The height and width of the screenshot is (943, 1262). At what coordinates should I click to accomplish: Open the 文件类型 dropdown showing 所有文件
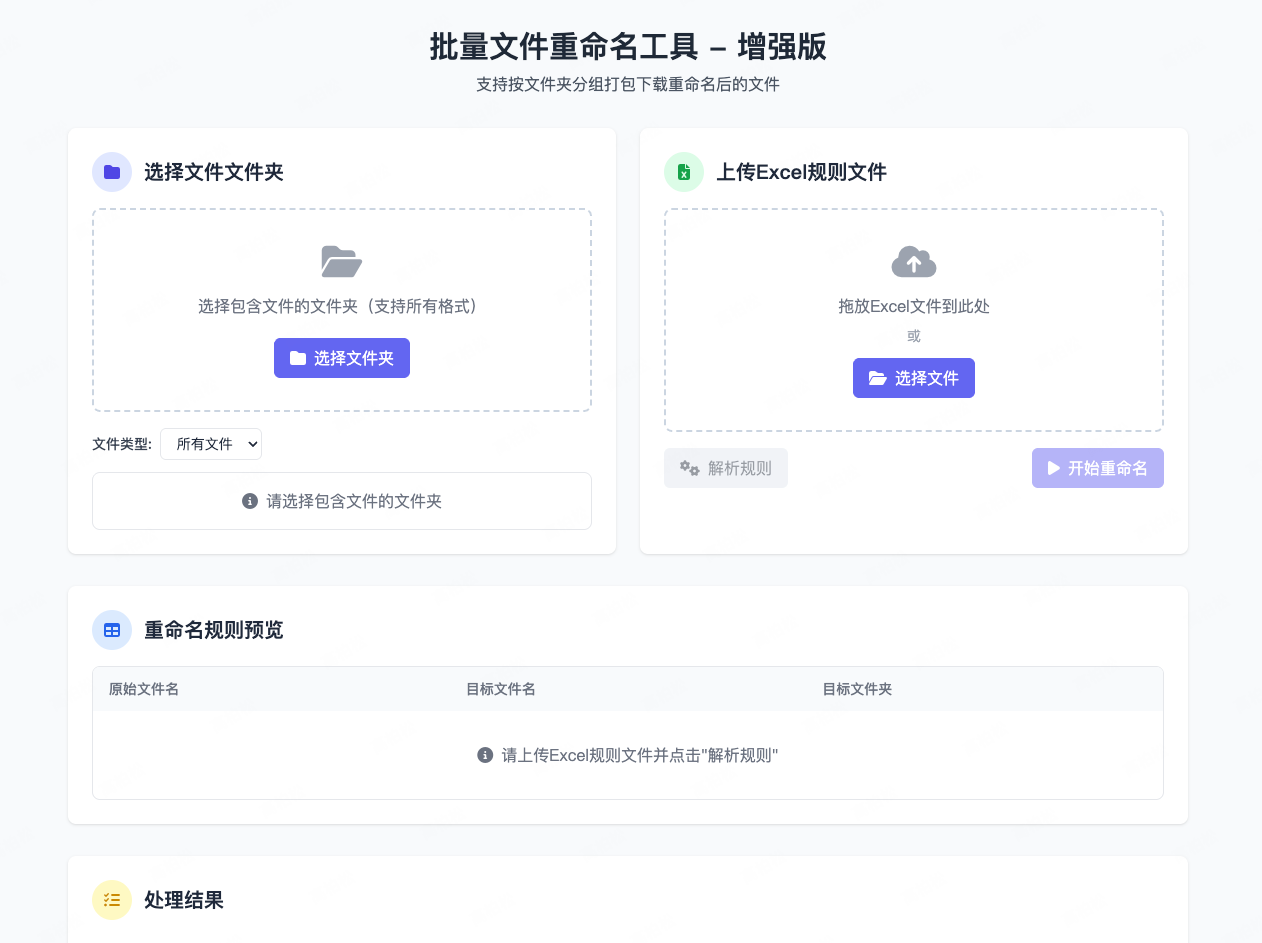point(211,444)
